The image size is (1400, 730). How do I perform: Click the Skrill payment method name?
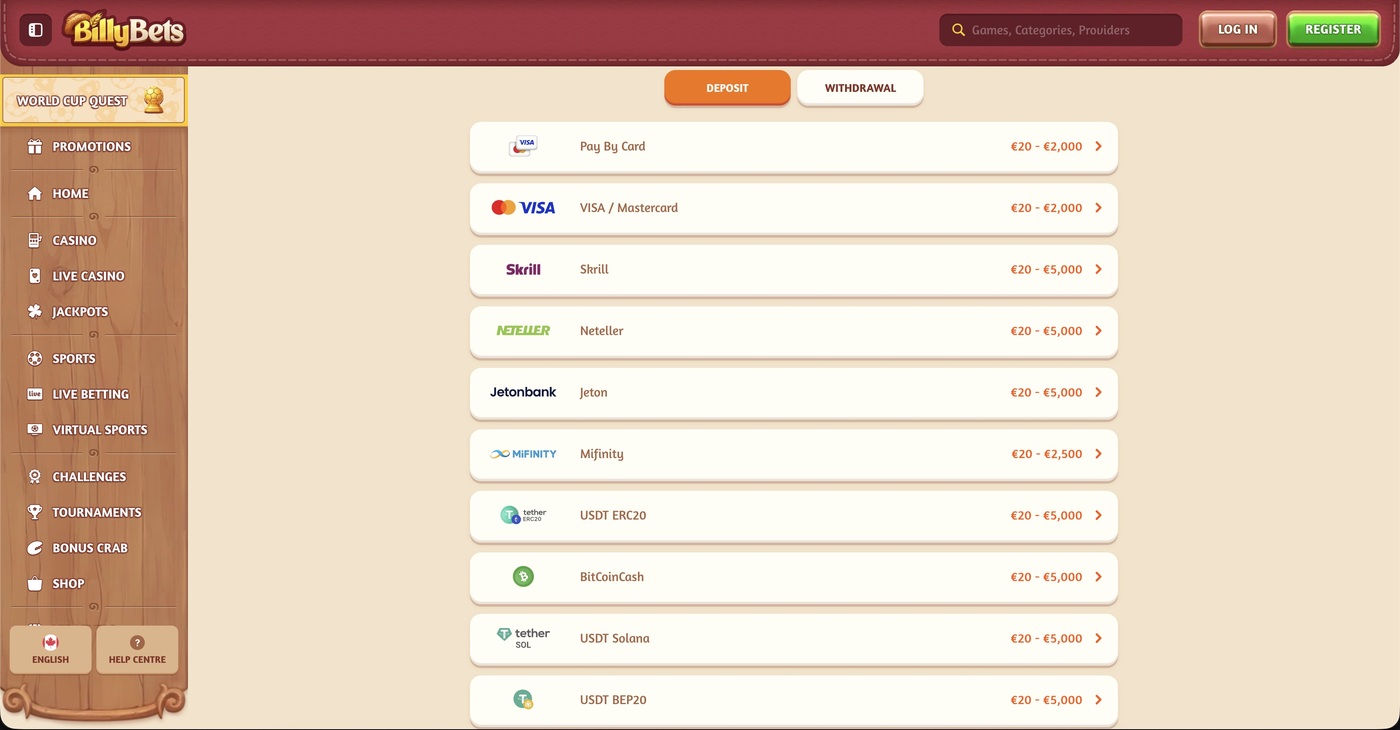tap(594, 269)
